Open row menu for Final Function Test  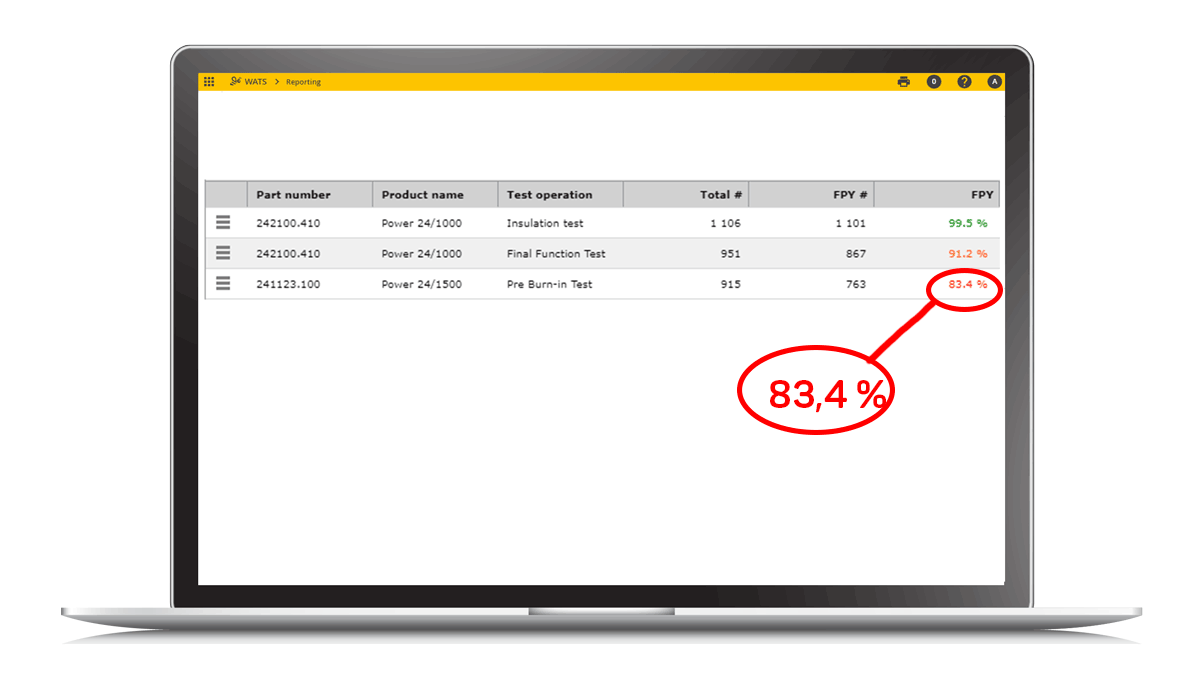click(223, 253)
